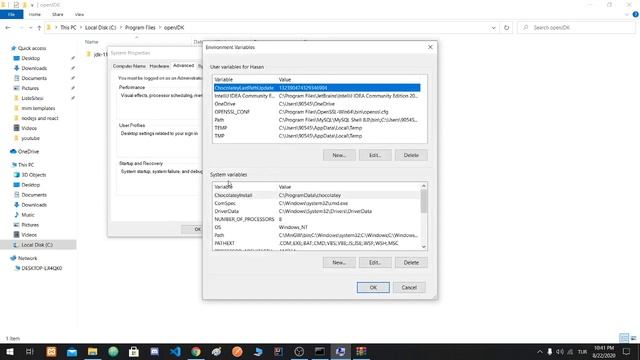The width and height of the screenshot is (640, 360).
Task: Select the ComSpec system variable
Action: pos(317,203)
